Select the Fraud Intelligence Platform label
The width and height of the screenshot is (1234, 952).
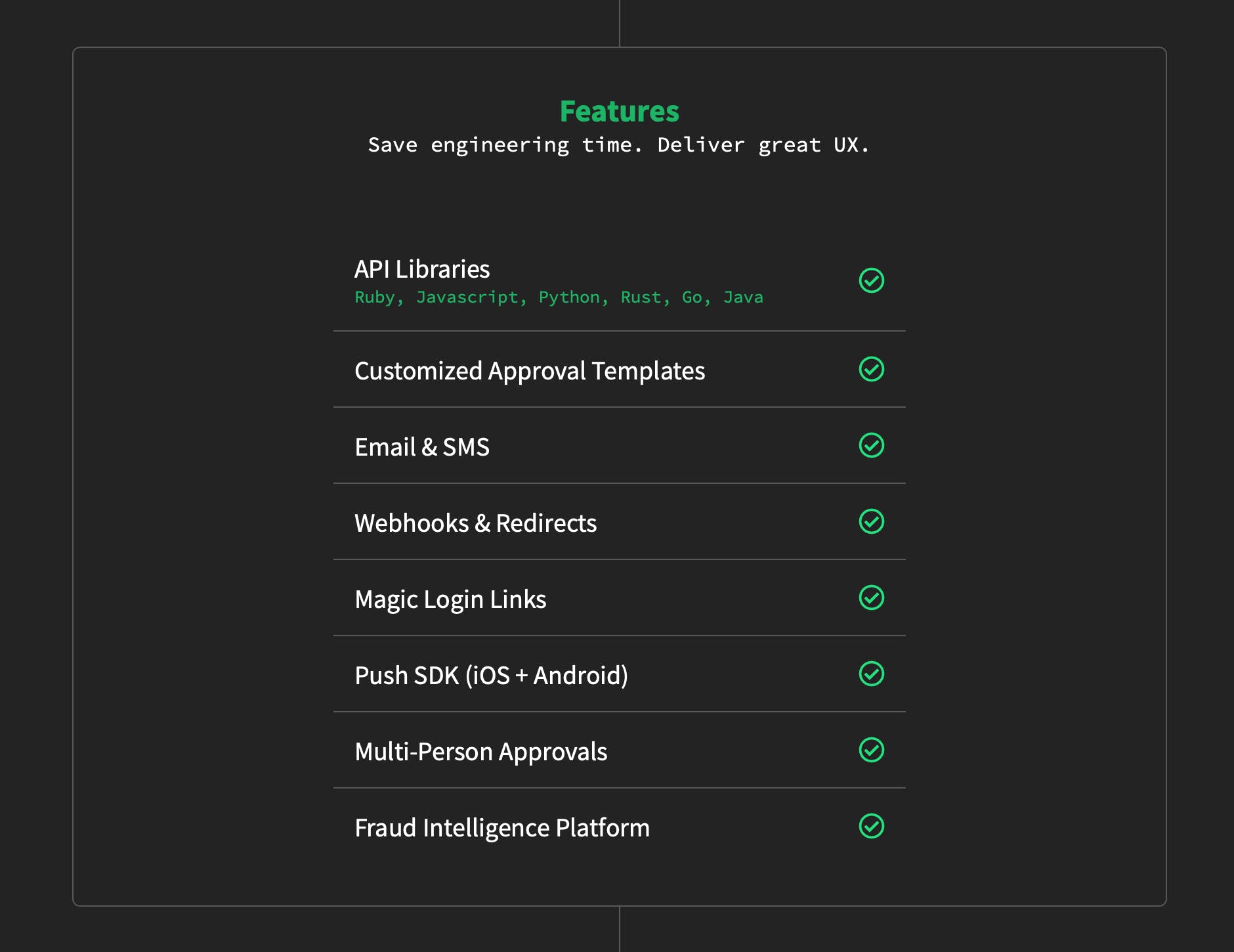[502, 828]
